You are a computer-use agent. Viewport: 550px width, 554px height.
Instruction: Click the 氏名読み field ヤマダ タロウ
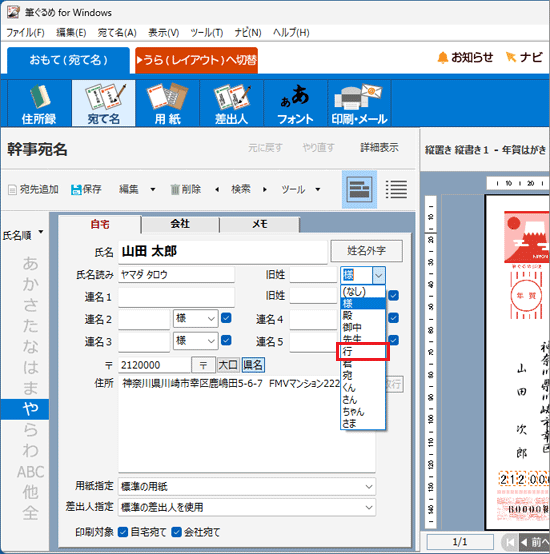pyautogui.click(x=176, y=275)
